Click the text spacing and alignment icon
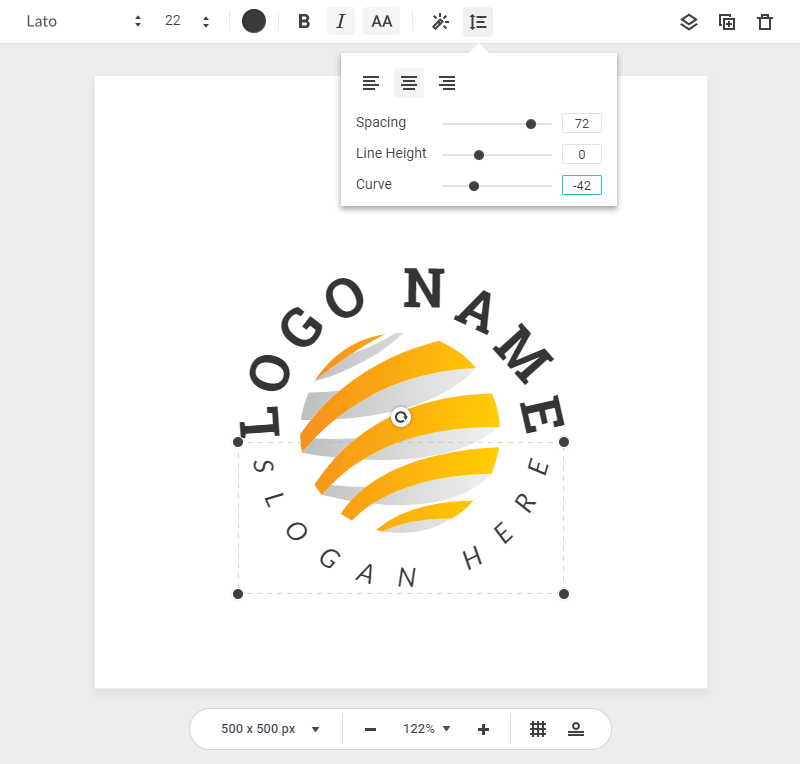The height and width of the screenshot is (764, 800). point(478,21)
